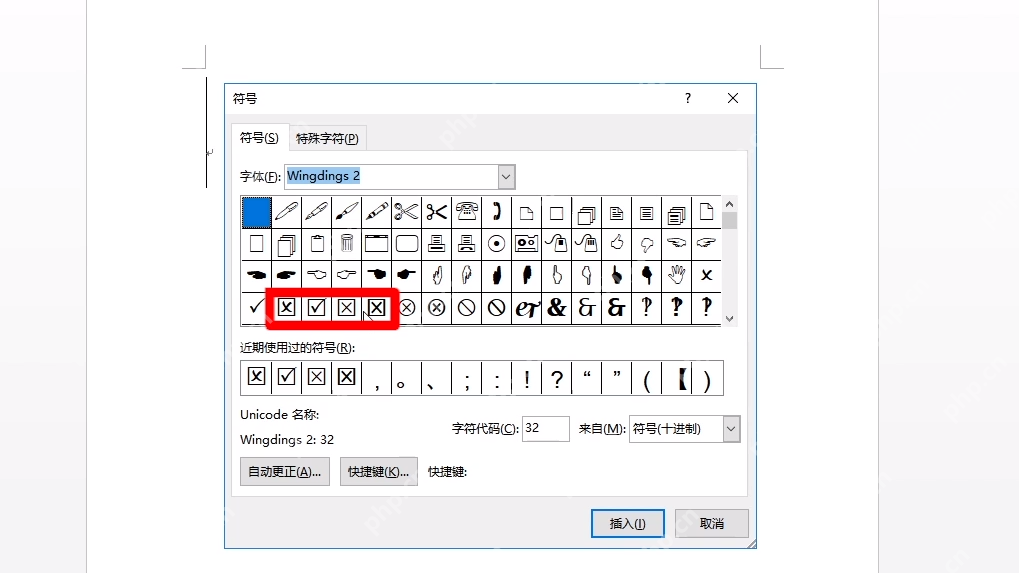
Task: Select the colon in recent symbols
Action: click(x=497, y=377)
